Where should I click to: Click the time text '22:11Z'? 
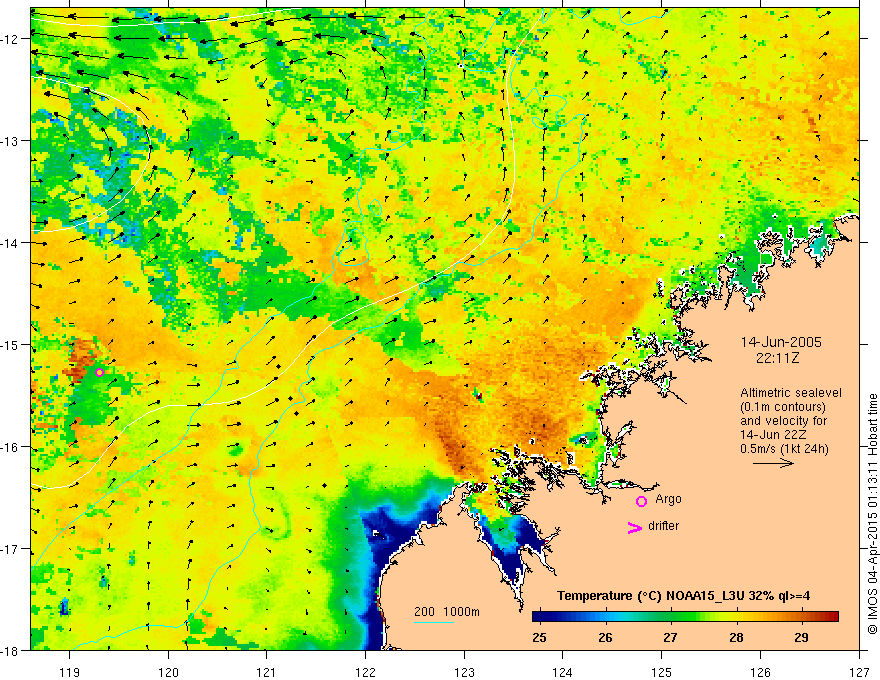point(777,358)
